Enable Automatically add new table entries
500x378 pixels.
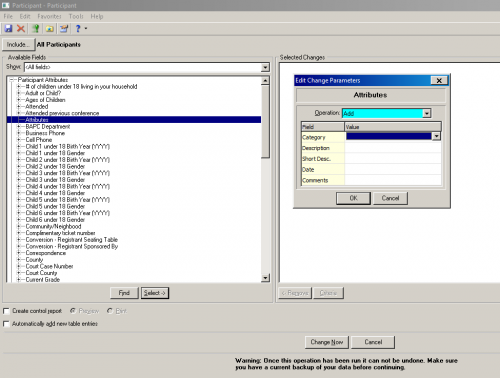coord(6,324)
